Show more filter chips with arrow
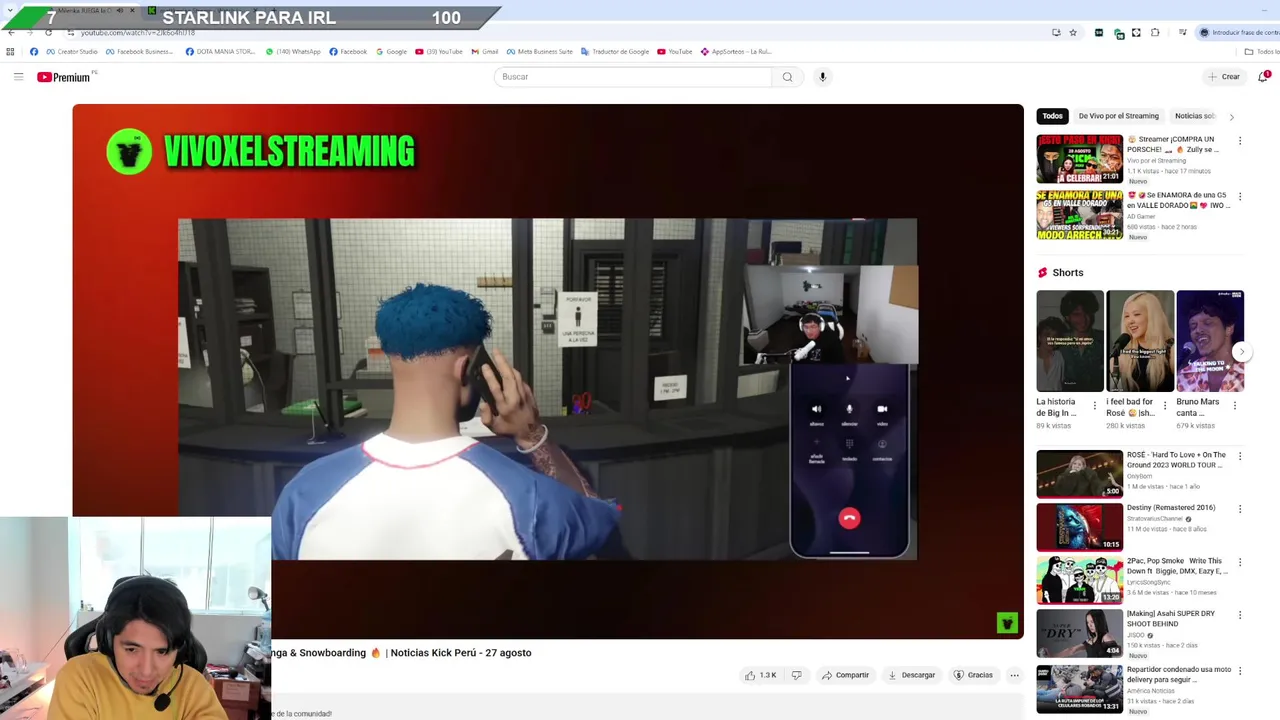 [1231, 117]
